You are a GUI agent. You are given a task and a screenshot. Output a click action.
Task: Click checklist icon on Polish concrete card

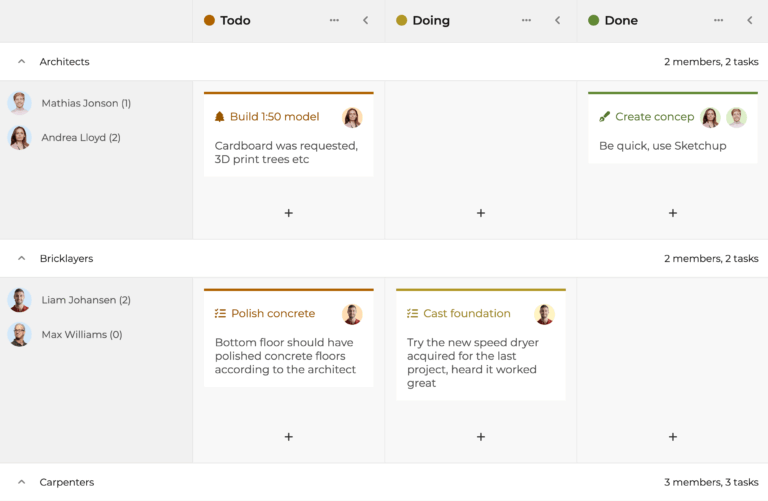pyautogui.click(x=220, y=314)
